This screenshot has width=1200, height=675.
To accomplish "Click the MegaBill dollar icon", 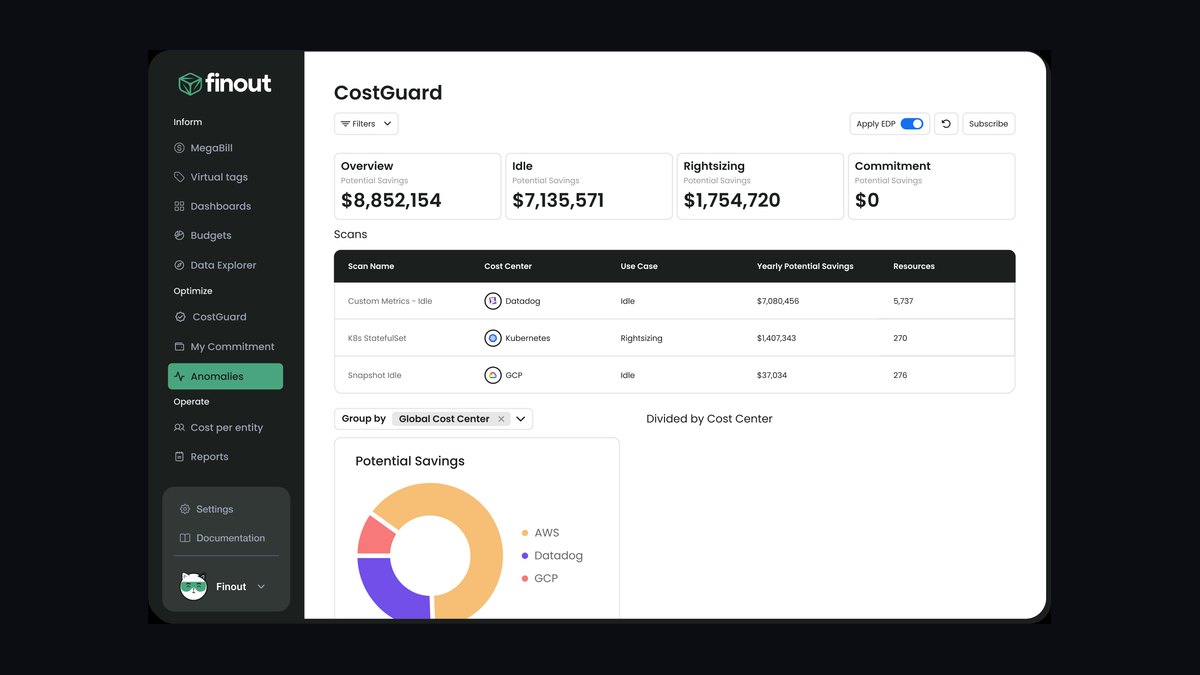I will pos(180,148).
